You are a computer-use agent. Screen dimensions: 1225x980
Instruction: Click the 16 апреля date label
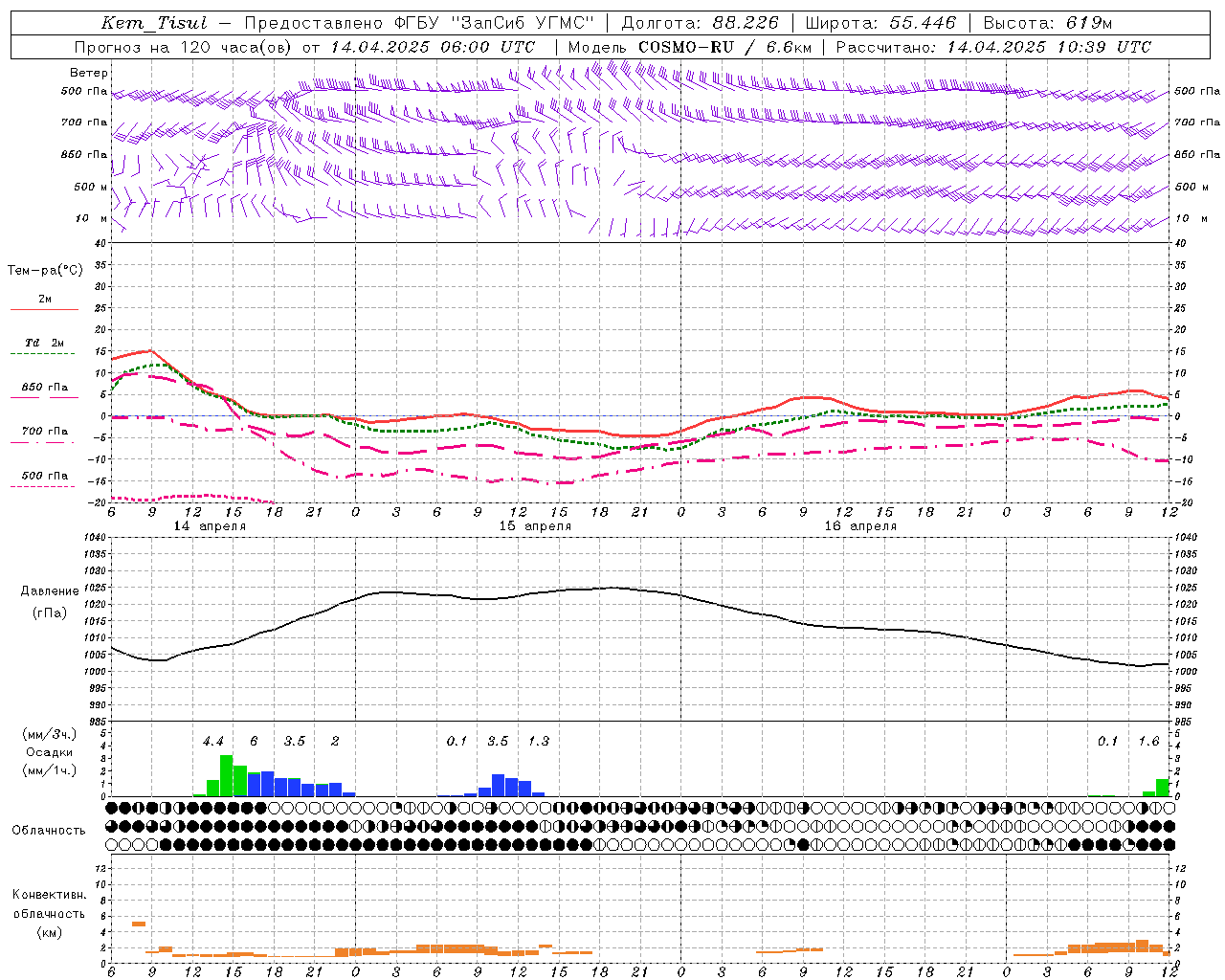[x=860, y=526]
